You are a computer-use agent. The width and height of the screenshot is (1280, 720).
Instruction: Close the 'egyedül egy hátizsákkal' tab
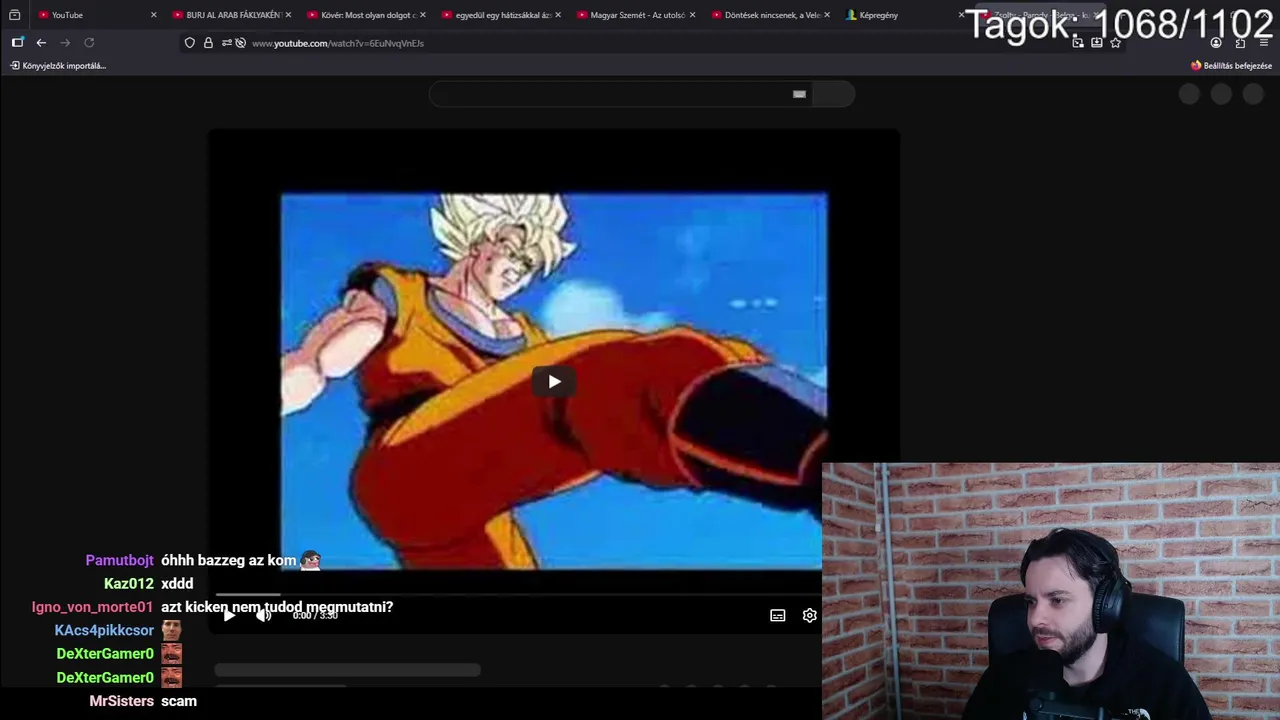pyautogui.click(x=558, y=15)
